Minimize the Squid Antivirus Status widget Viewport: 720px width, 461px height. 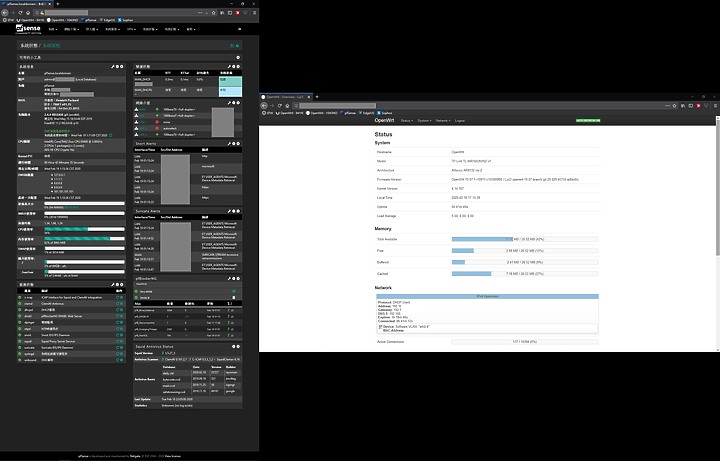click(x=234, y=347)
